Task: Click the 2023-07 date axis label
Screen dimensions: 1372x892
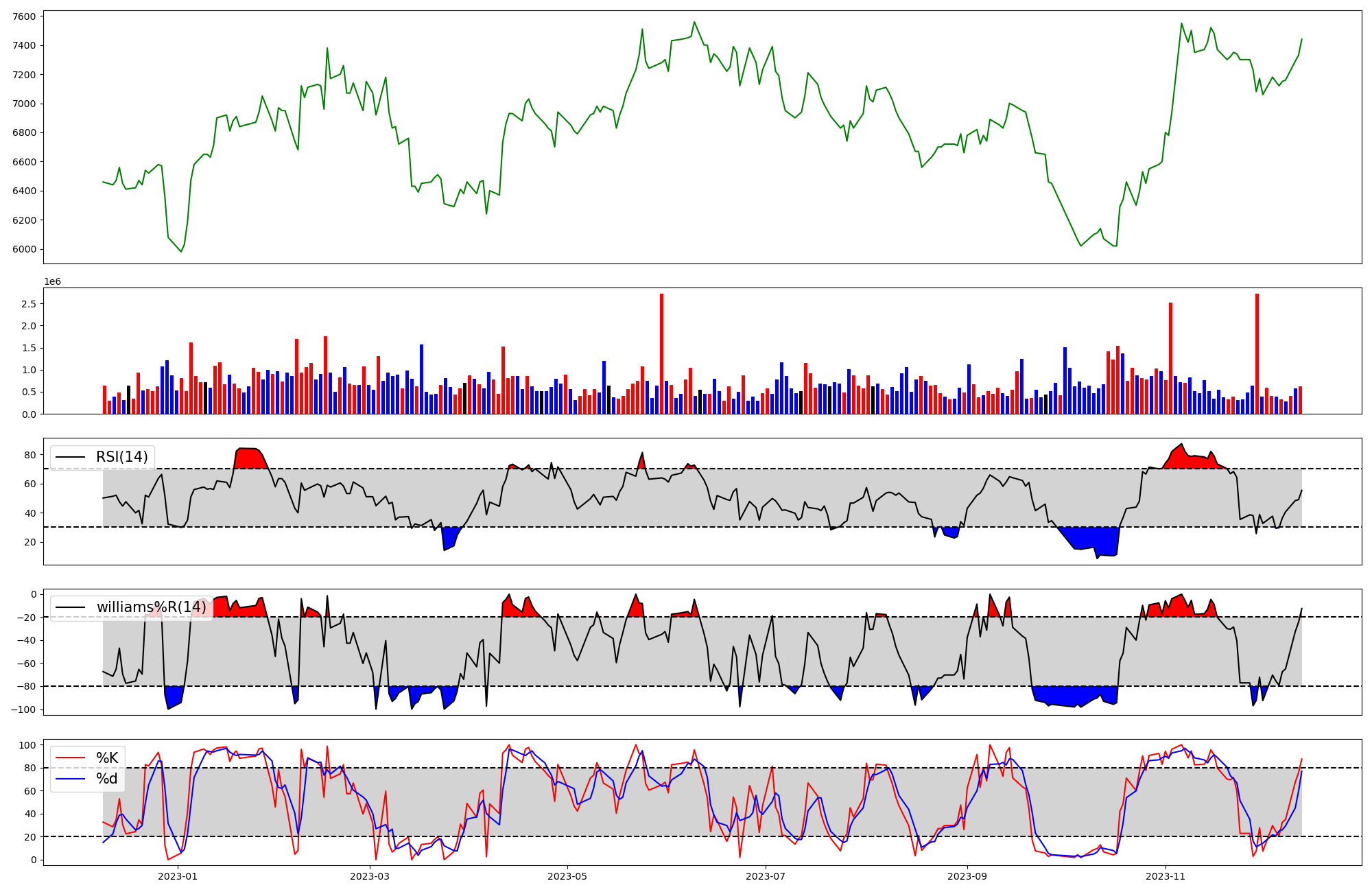Action: point(766,876)
